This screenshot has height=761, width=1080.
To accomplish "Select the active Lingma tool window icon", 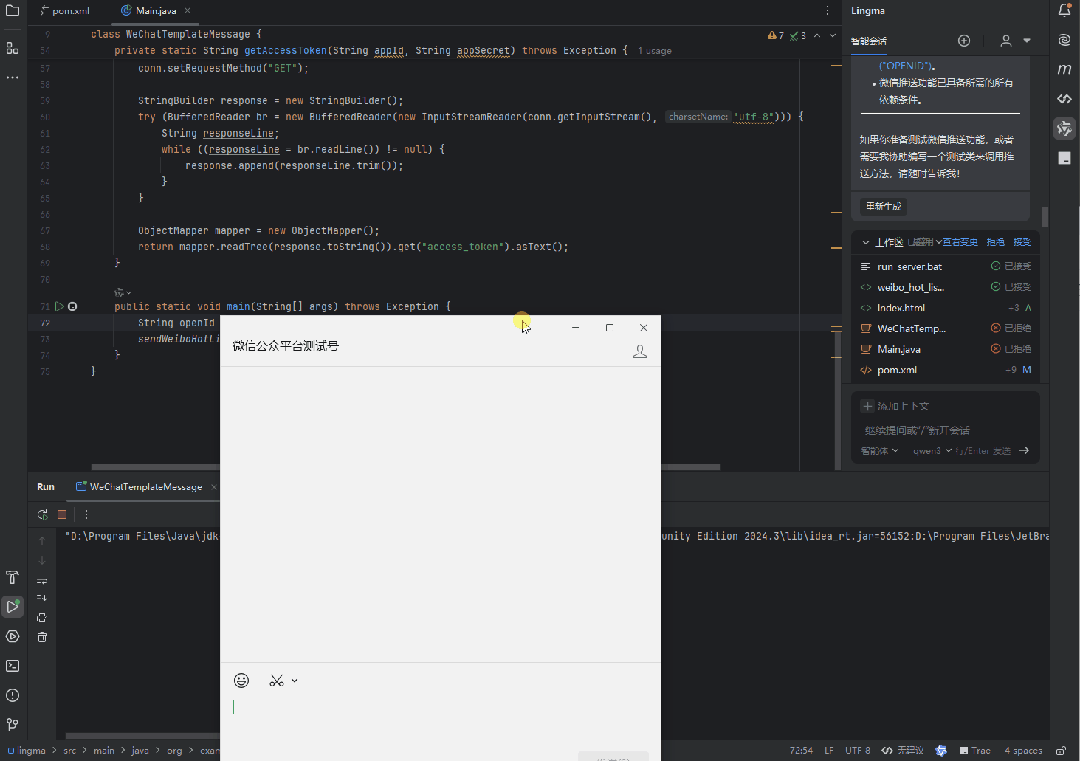I will pos(1065,128).
